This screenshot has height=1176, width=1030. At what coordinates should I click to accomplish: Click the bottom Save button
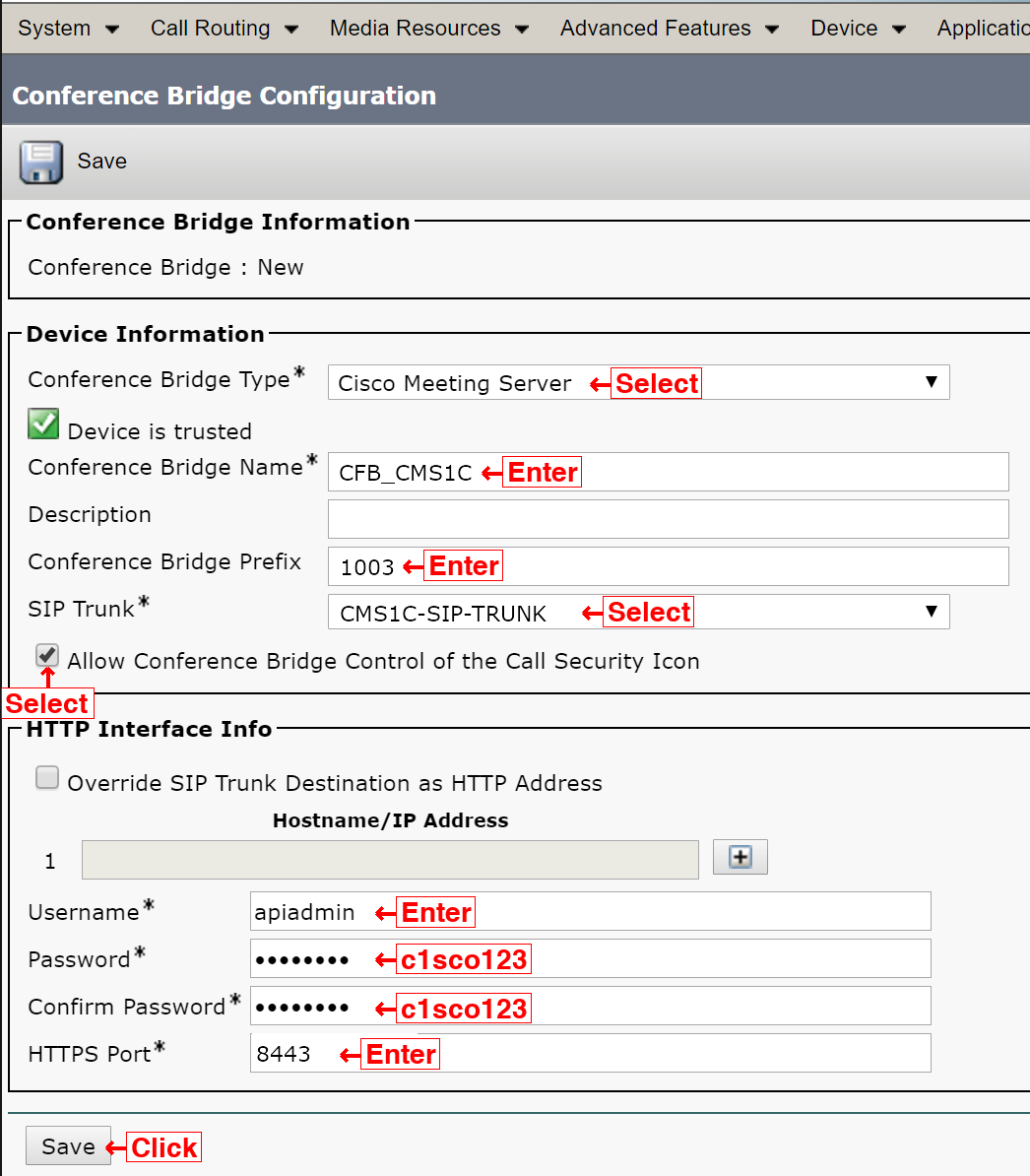coord(68,1146)
